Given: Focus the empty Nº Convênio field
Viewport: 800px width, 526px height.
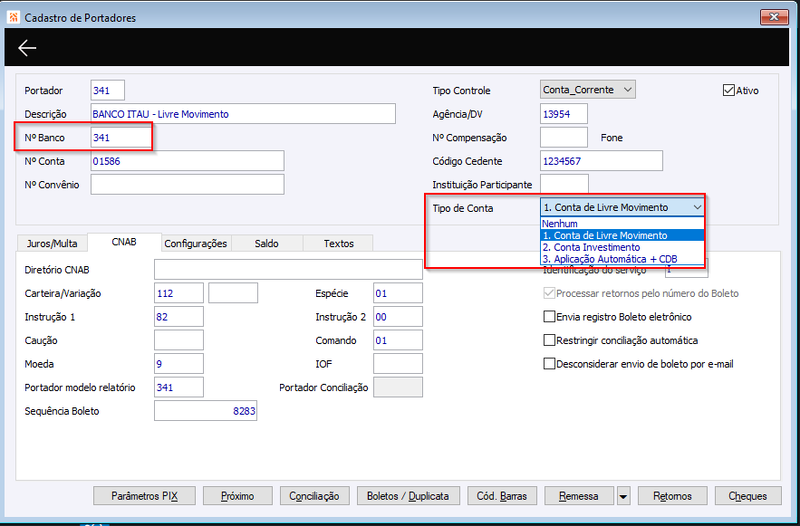Looking at the screenshot, I should pos(187,184).
